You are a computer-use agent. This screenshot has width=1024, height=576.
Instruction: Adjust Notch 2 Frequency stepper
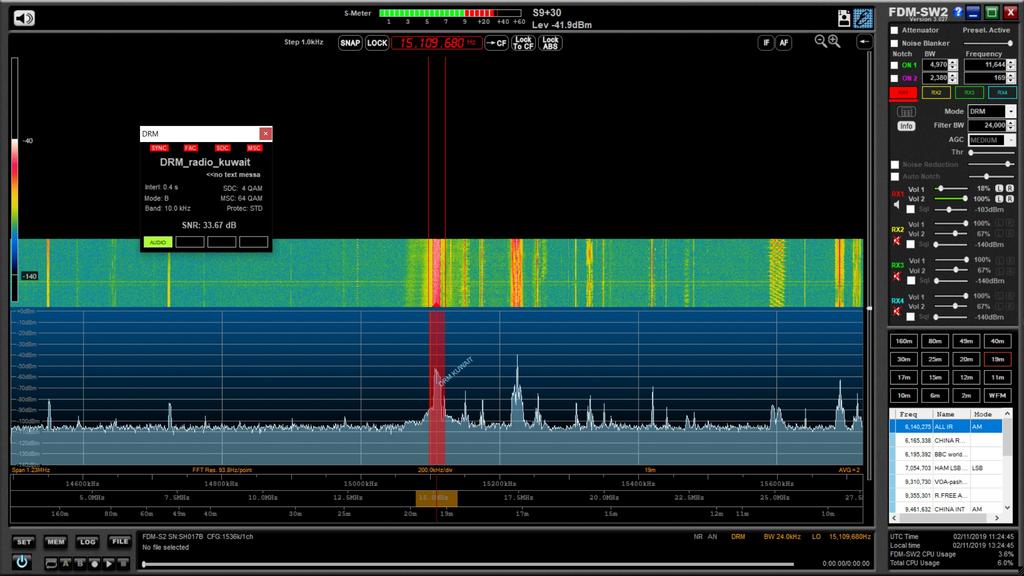[1012, 78]
